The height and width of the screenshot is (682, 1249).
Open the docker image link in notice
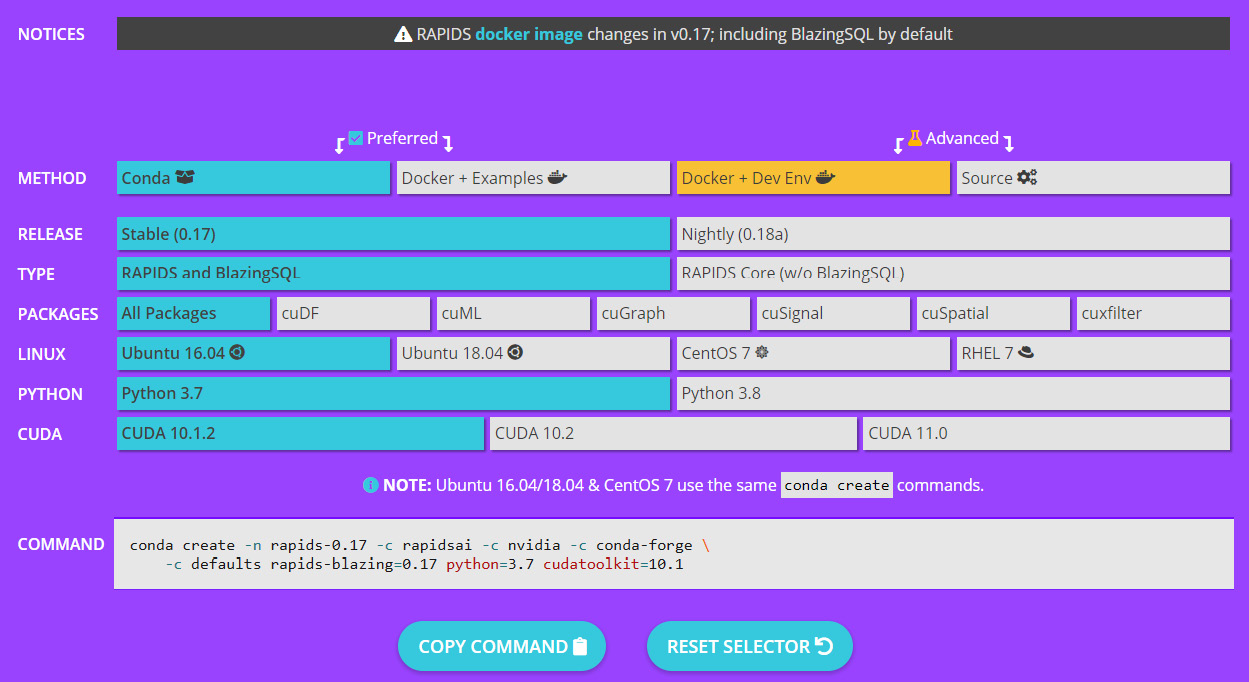click(x=529, y=34)
